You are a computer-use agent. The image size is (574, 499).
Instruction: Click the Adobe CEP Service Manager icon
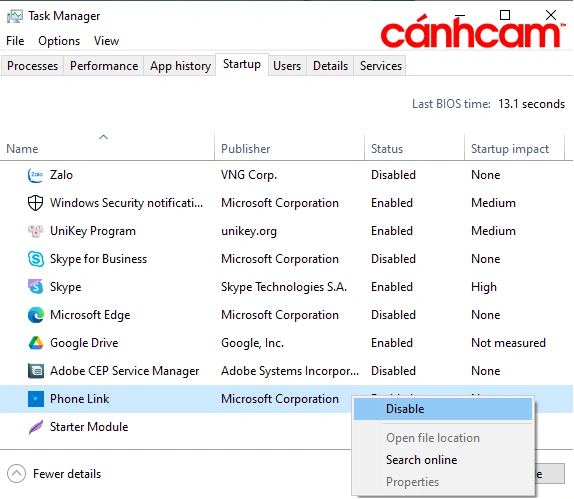(x=36, y=371)
